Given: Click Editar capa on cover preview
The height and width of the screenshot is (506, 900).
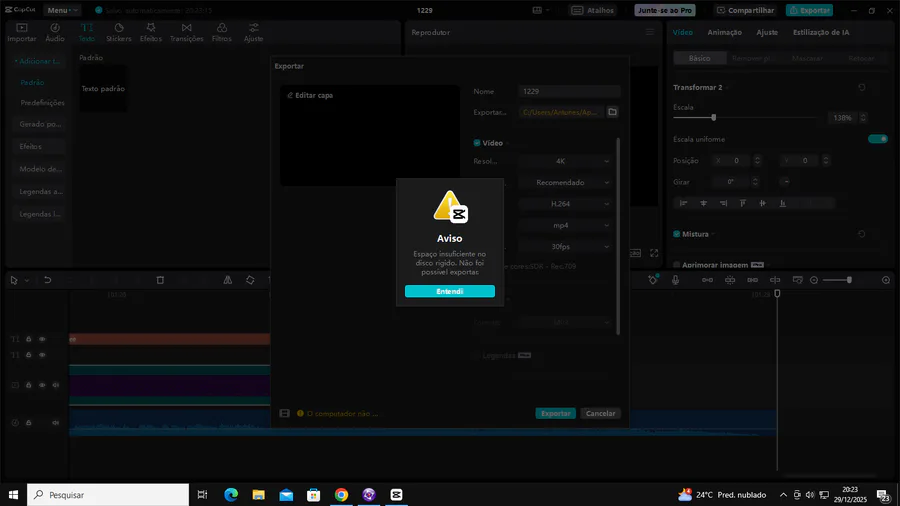Looking at the screenshot, I should 310,95.
